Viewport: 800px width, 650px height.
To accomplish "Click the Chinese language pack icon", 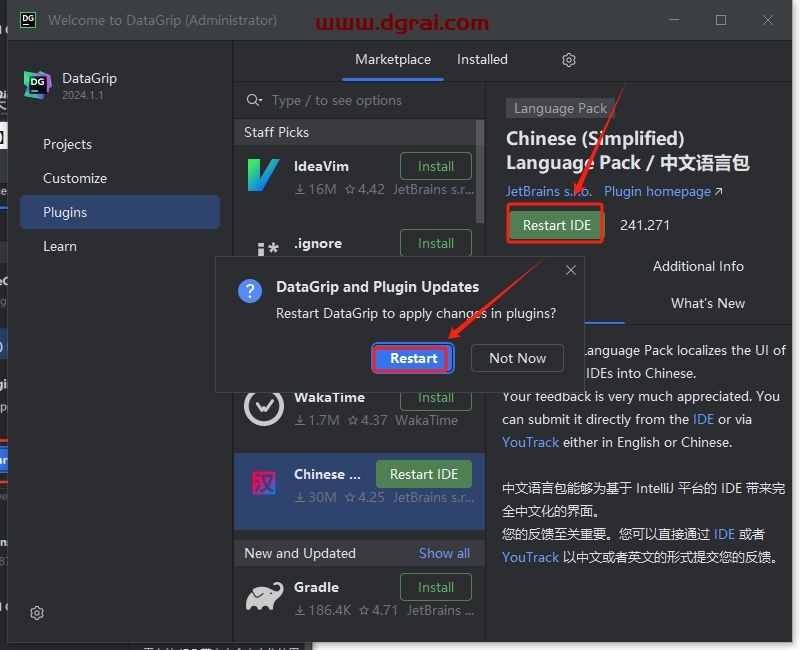I will click(264, 482).
